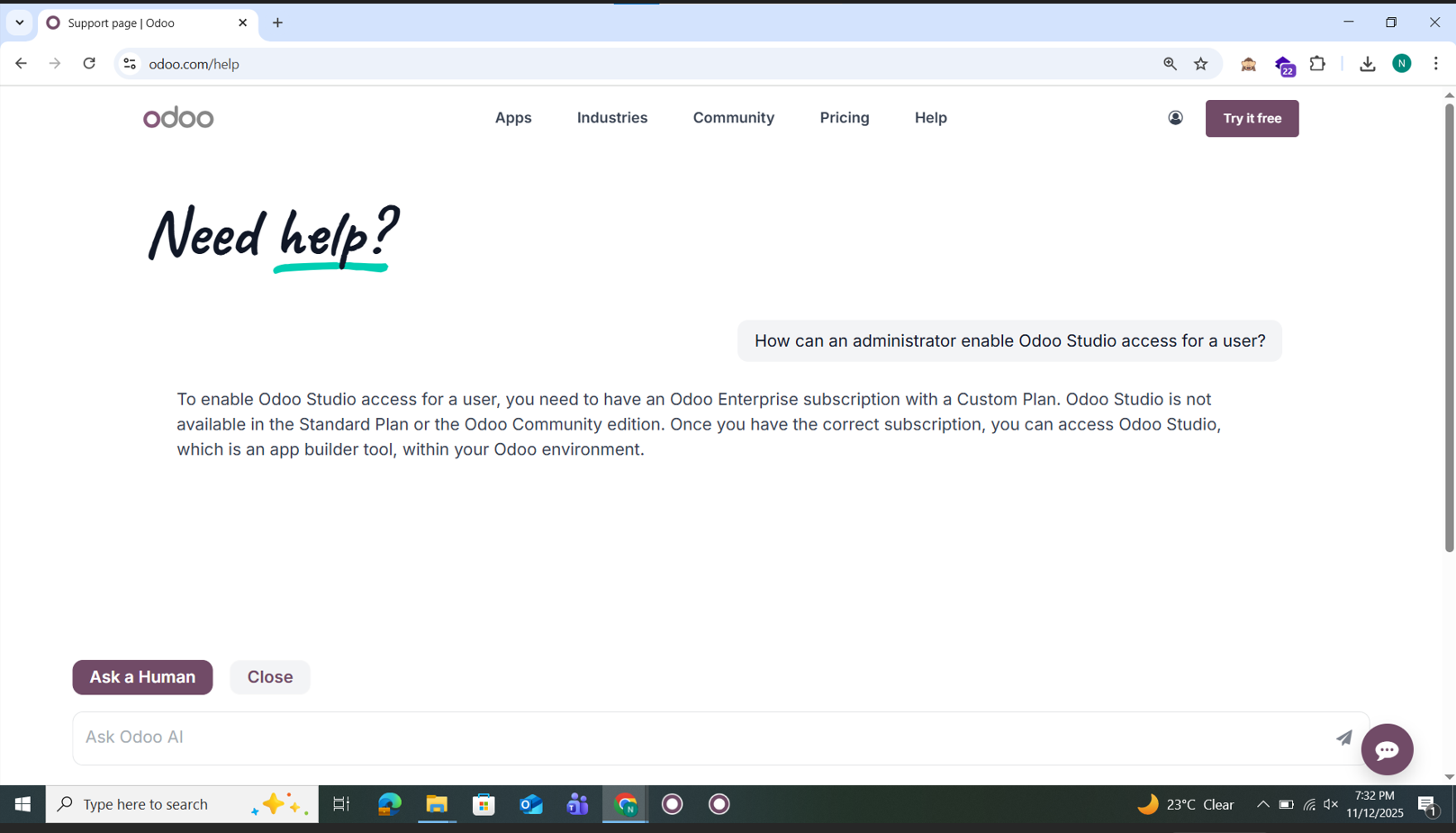The image size is (1456, 833).
Task: Bookmark this page with star icon
Action: pyautogui.click(x=1200, y=64)
